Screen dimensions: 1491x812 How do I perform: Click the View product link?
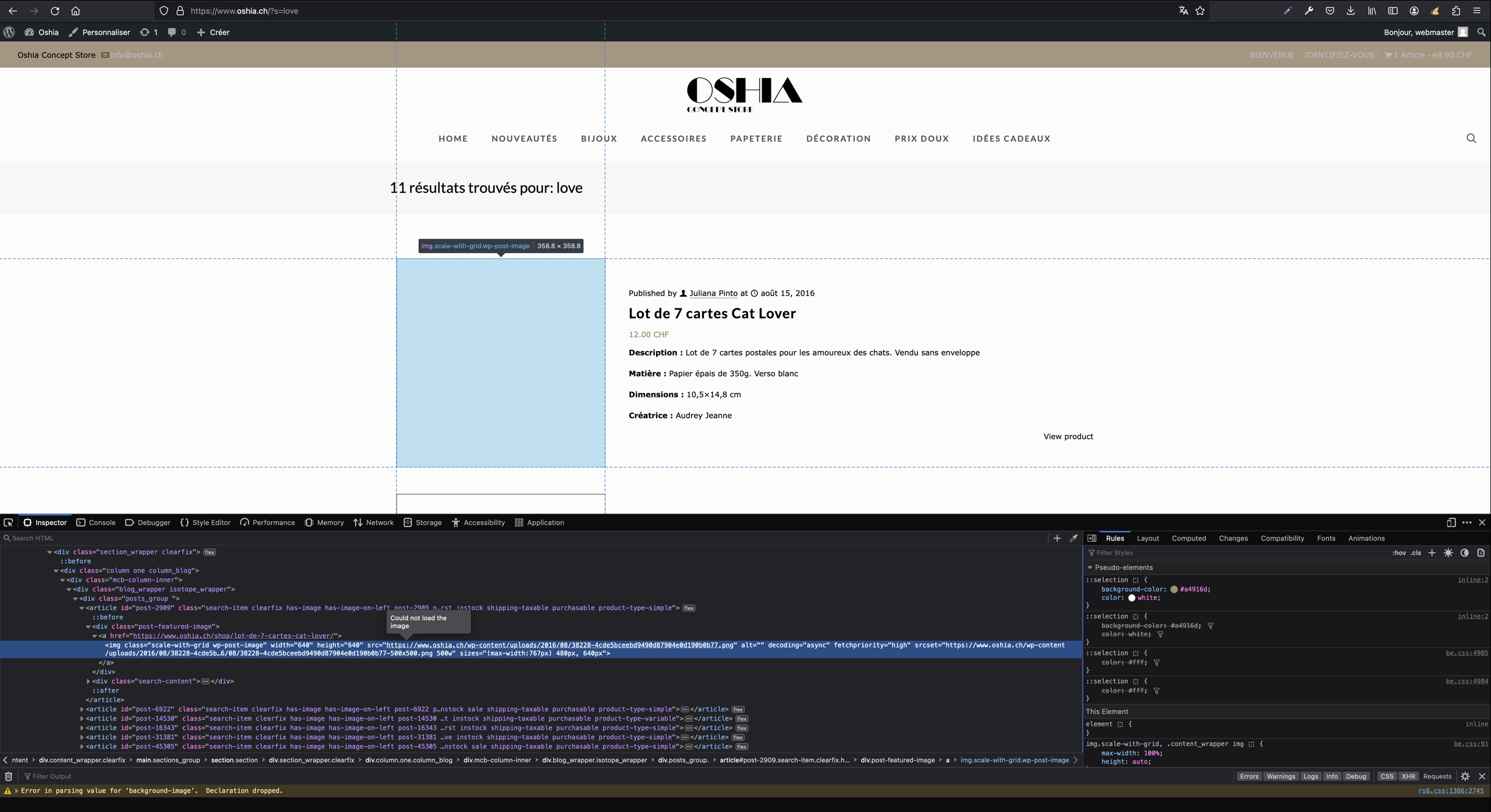click(1068, 436)
